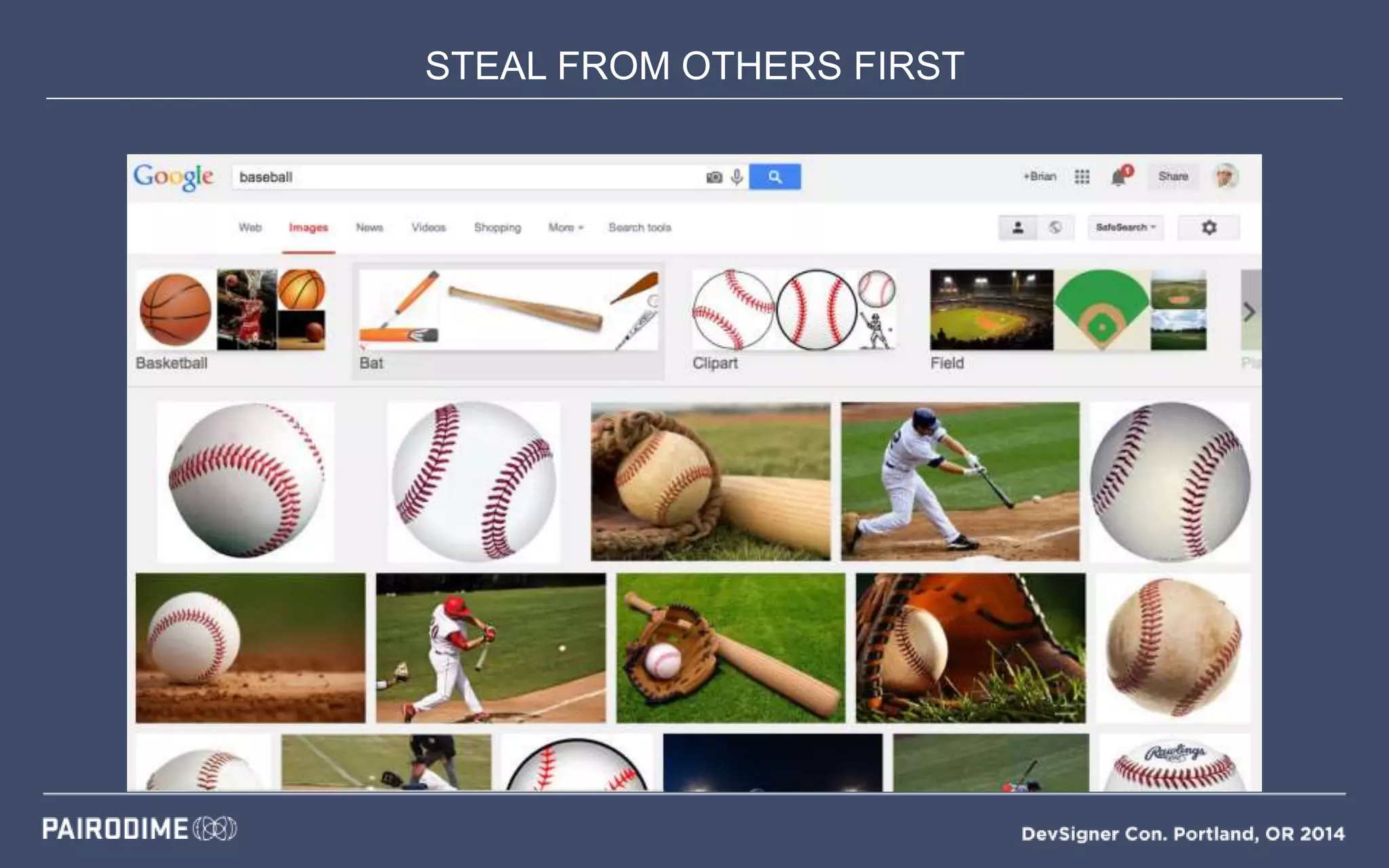This screenshot has height=868, width=1389.
Task: Switch to the Videos tab
Action: (429, 228)
